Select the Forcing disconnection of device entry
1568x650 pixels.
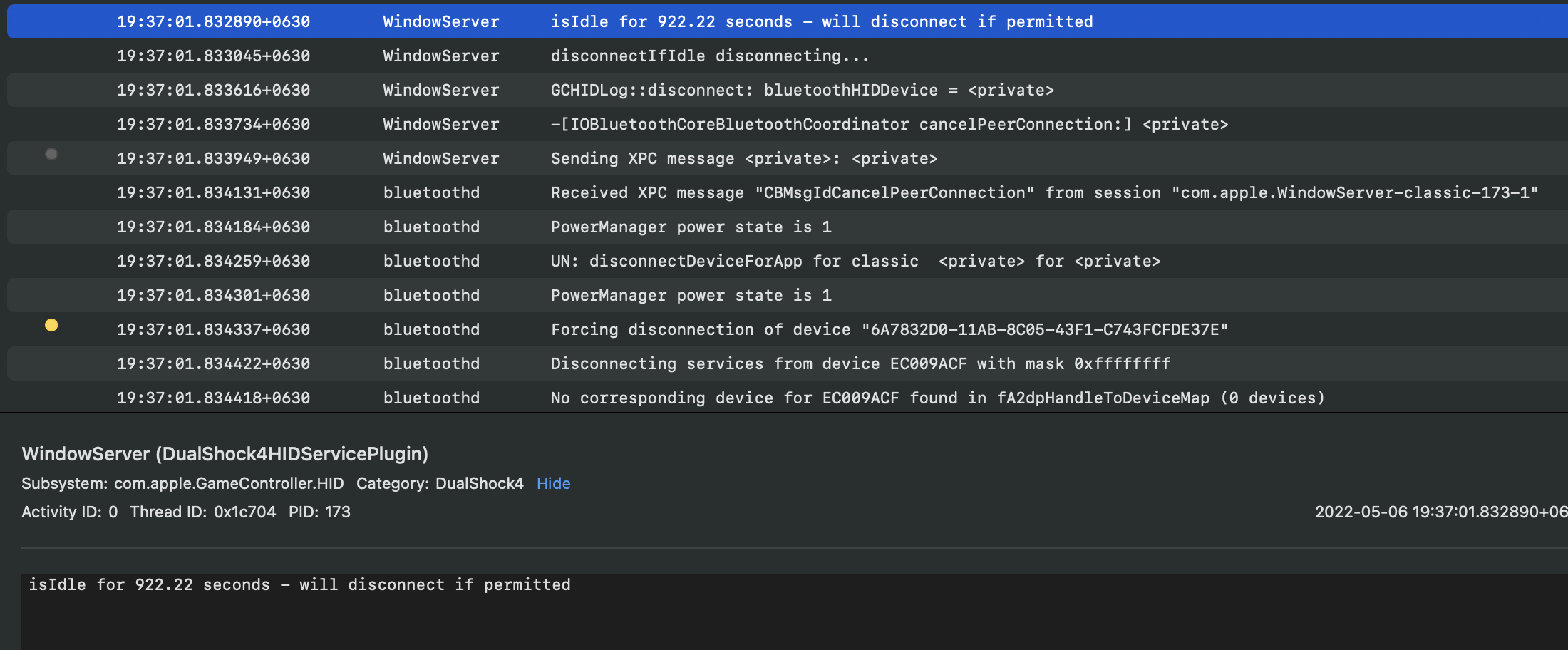point(889,330)
